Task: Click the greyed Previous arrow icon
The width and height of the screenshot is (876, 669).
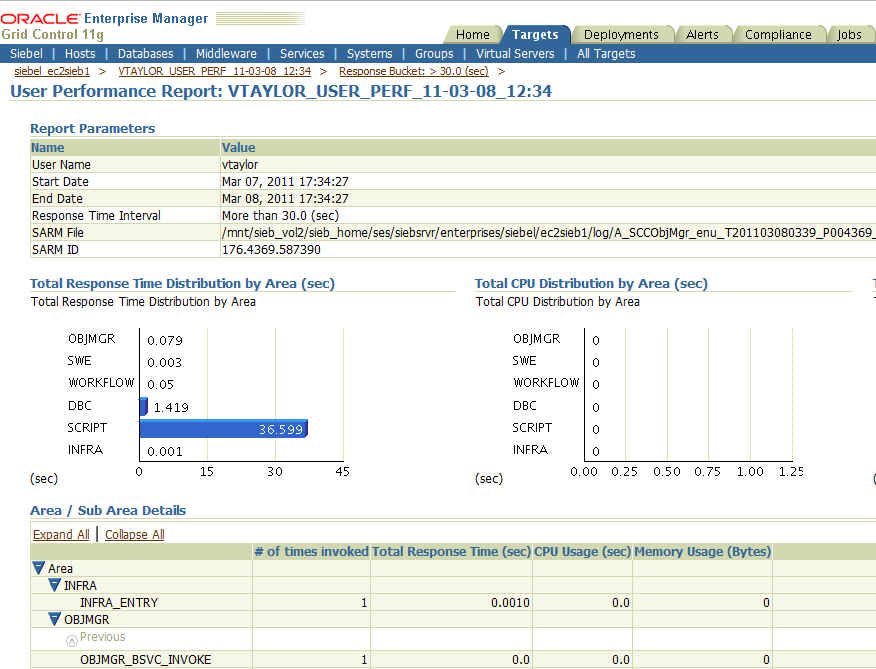Action: coord(72,640)
